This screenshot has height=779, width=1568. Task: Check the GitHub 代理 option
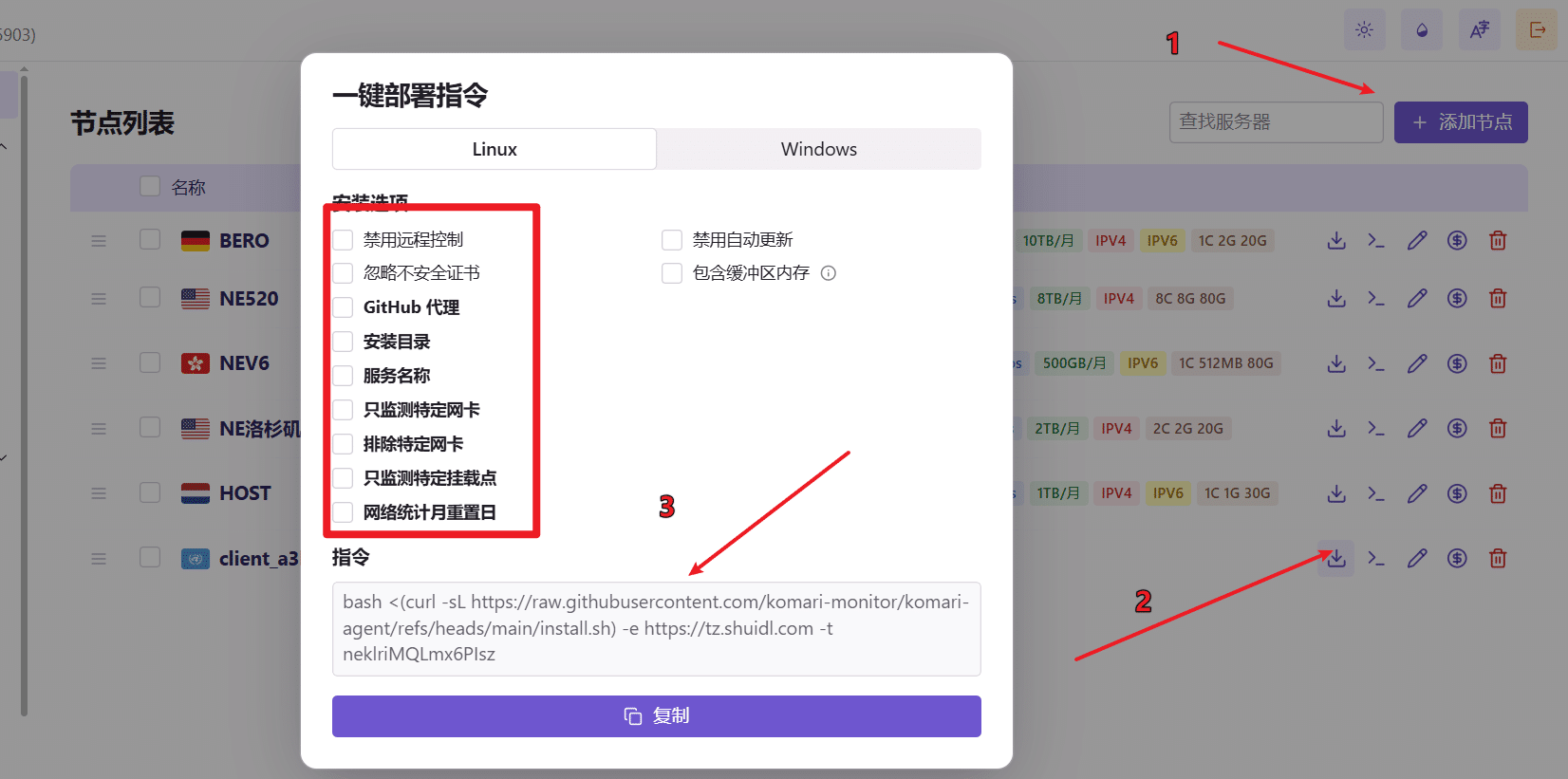[343, 307]
